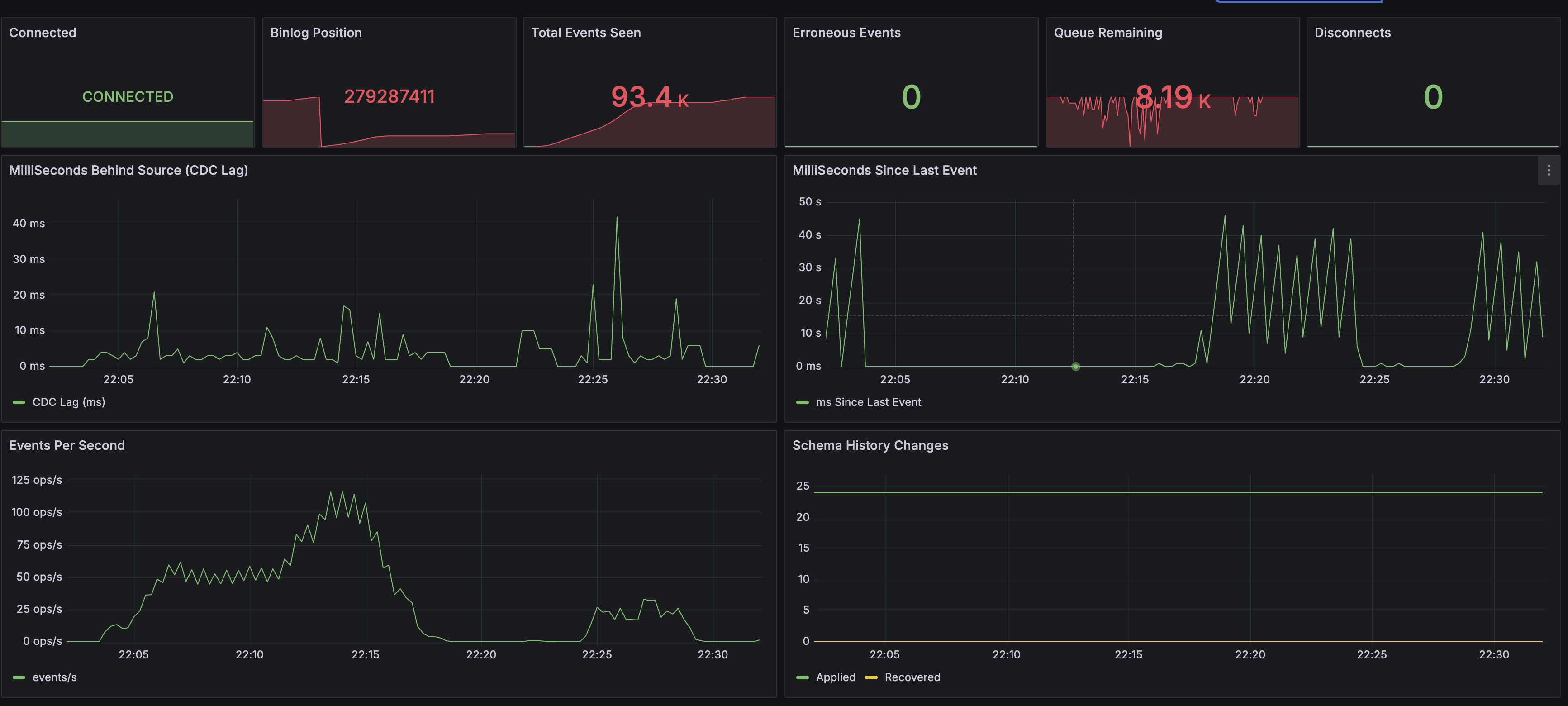Screen dimensions: 1568x706
Task: Toggle the events/s series legend label
Action: 54,677
